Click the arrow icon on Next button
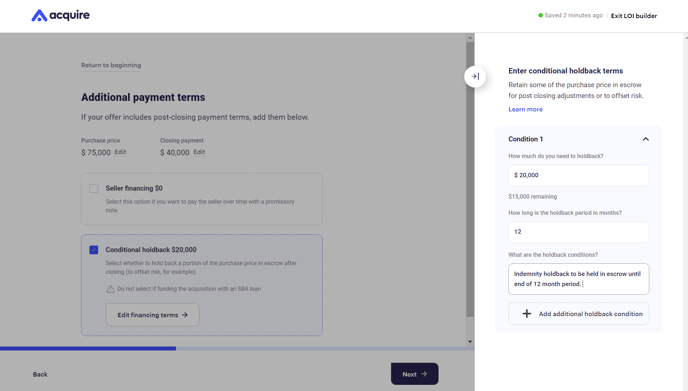Image resolution: width=688 pixels, height=391 pixels. pos(424,374)
